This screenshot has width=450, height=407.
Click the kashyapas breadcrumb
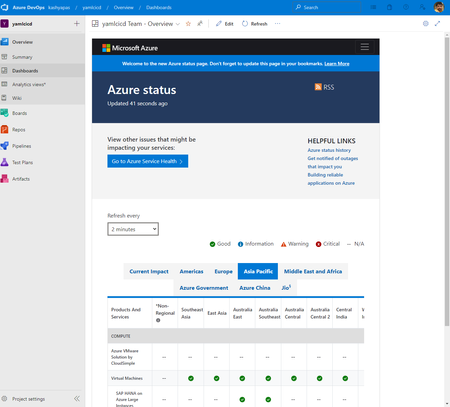[59, 7]
